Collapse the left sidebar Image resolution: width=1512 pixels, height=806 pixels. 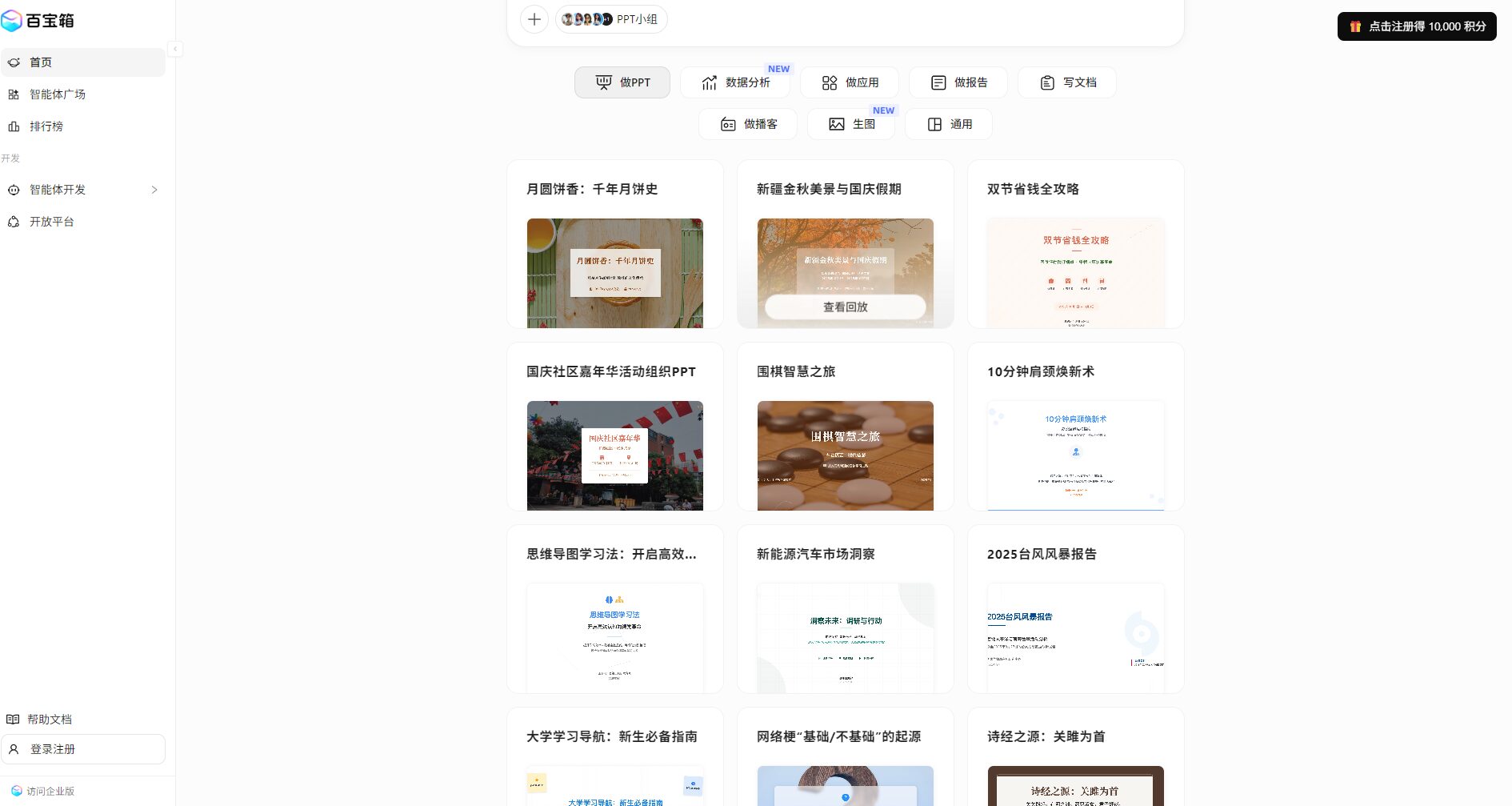[174, 49]
